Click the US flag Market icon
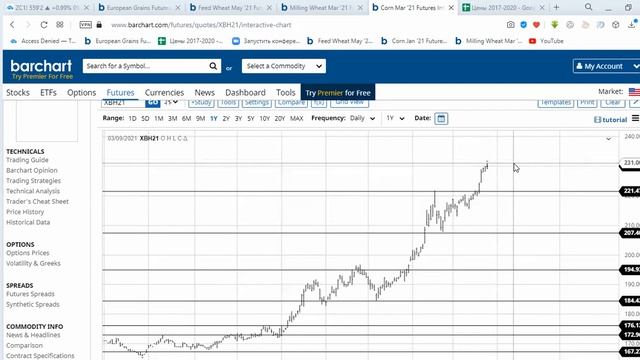The width and height of the screenshot is (640, 360). (x=634, y=92)
